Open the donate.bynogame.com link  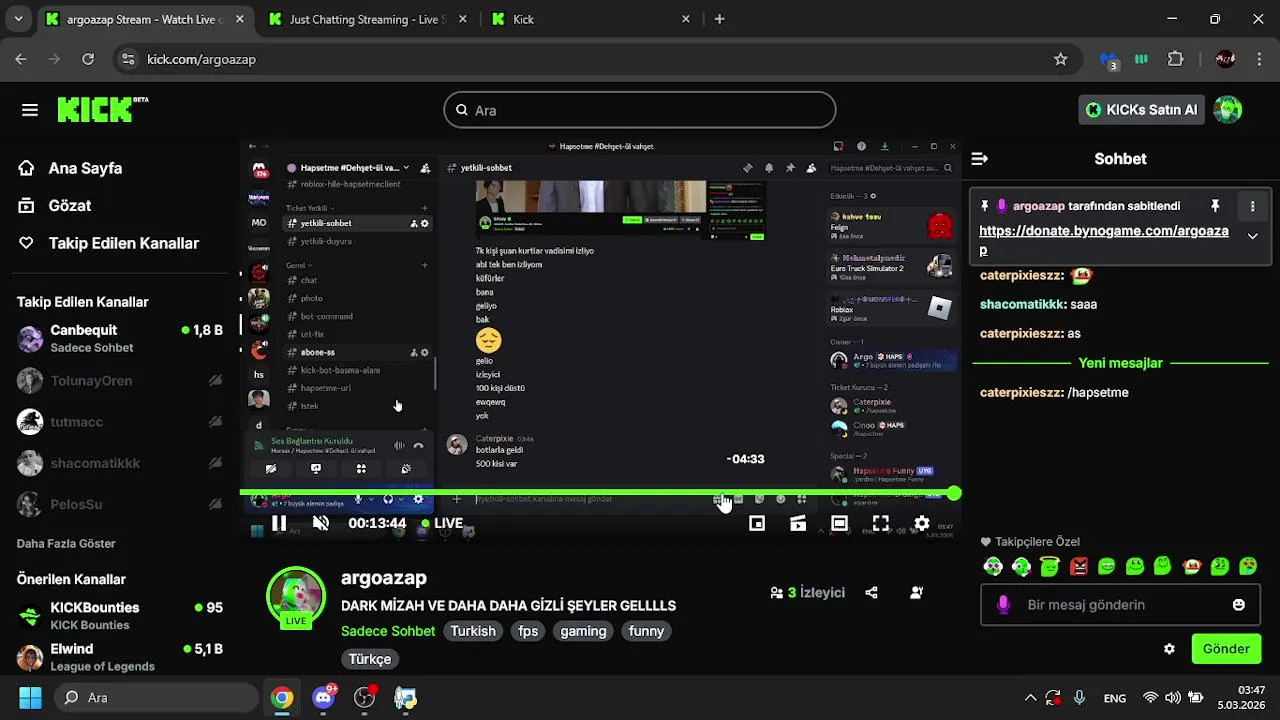point(1103,240)
